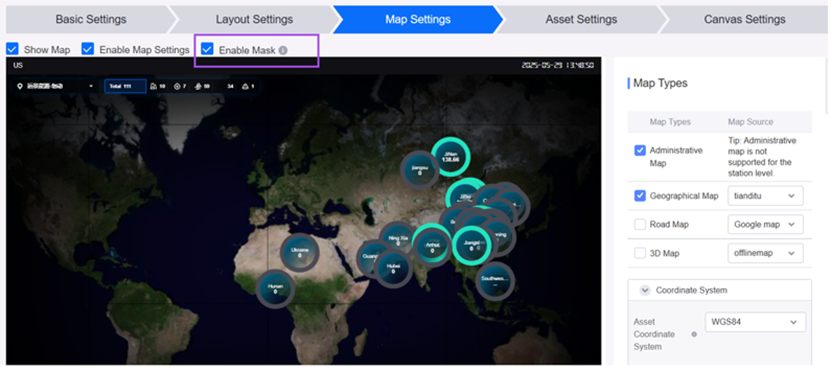Open the region selector dropdown on map
The width and height of the screenshot is (831, 371).
(x=55, y=86)
